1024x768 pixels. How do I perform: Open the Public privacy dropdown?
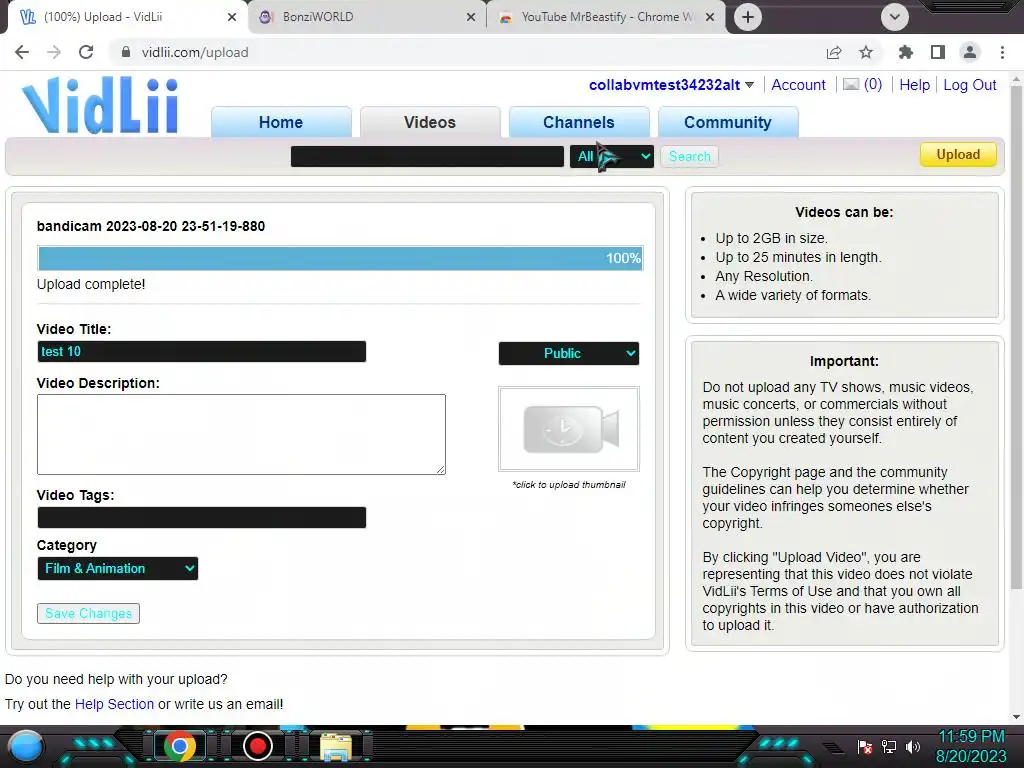pyautogui.click(x=569, y=353)
